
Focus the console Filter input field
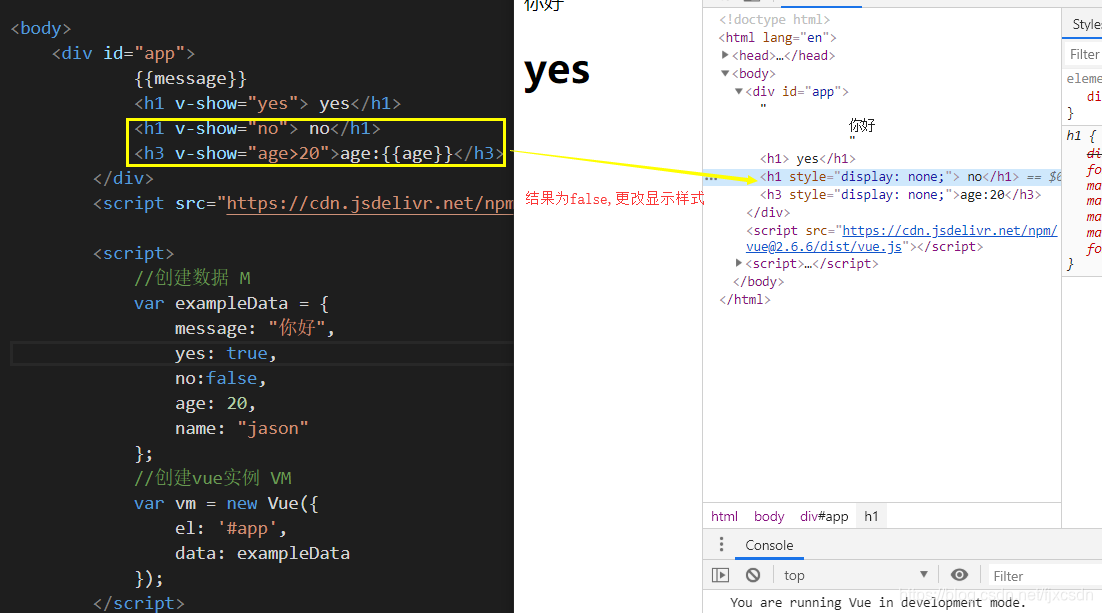click(x=1044, y=576)
